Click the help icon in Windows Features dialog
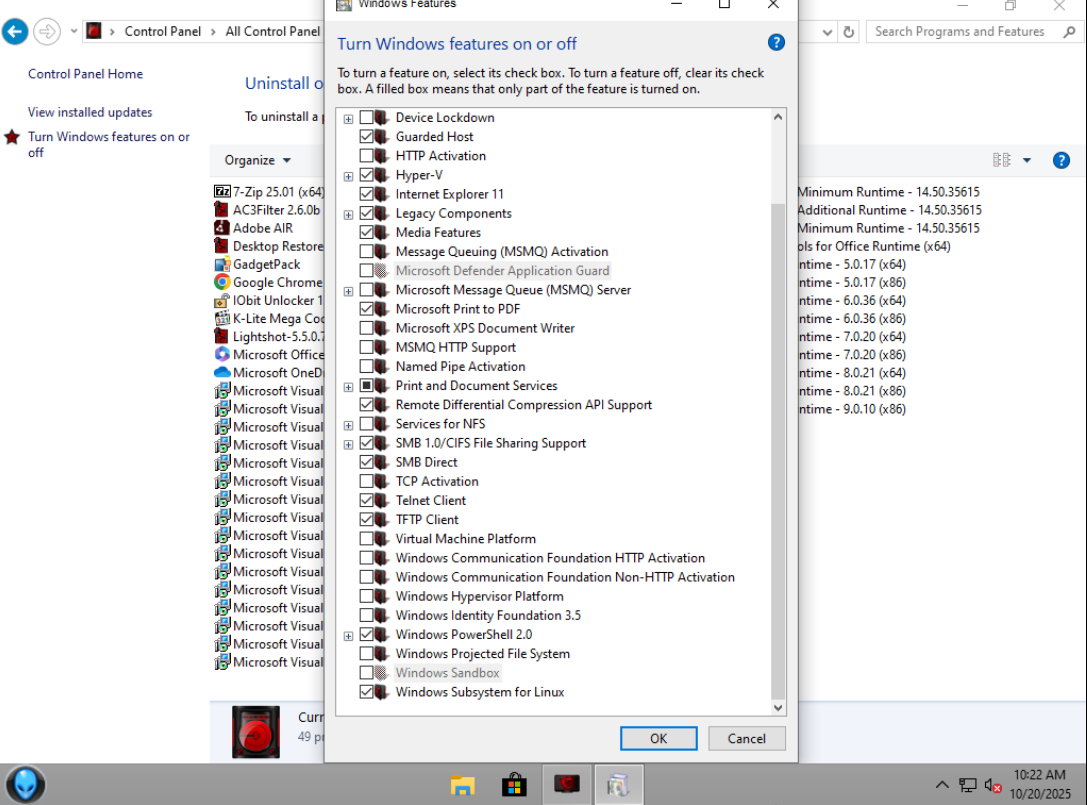The height and width of the screenshot is (805, 1087). [776, 43]
